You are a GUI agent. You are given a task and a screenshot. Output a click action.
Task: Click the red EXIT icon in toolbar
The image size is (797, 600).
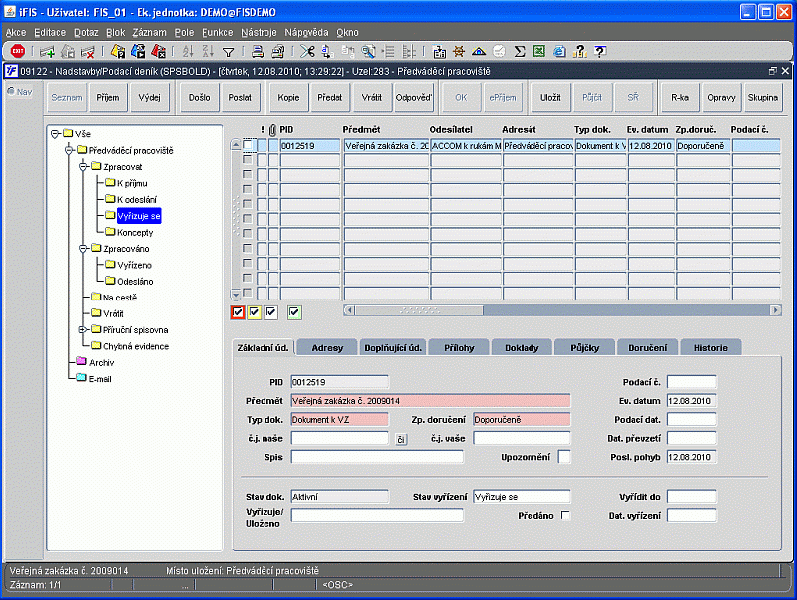pyautogui.click(x=18, y=51)
